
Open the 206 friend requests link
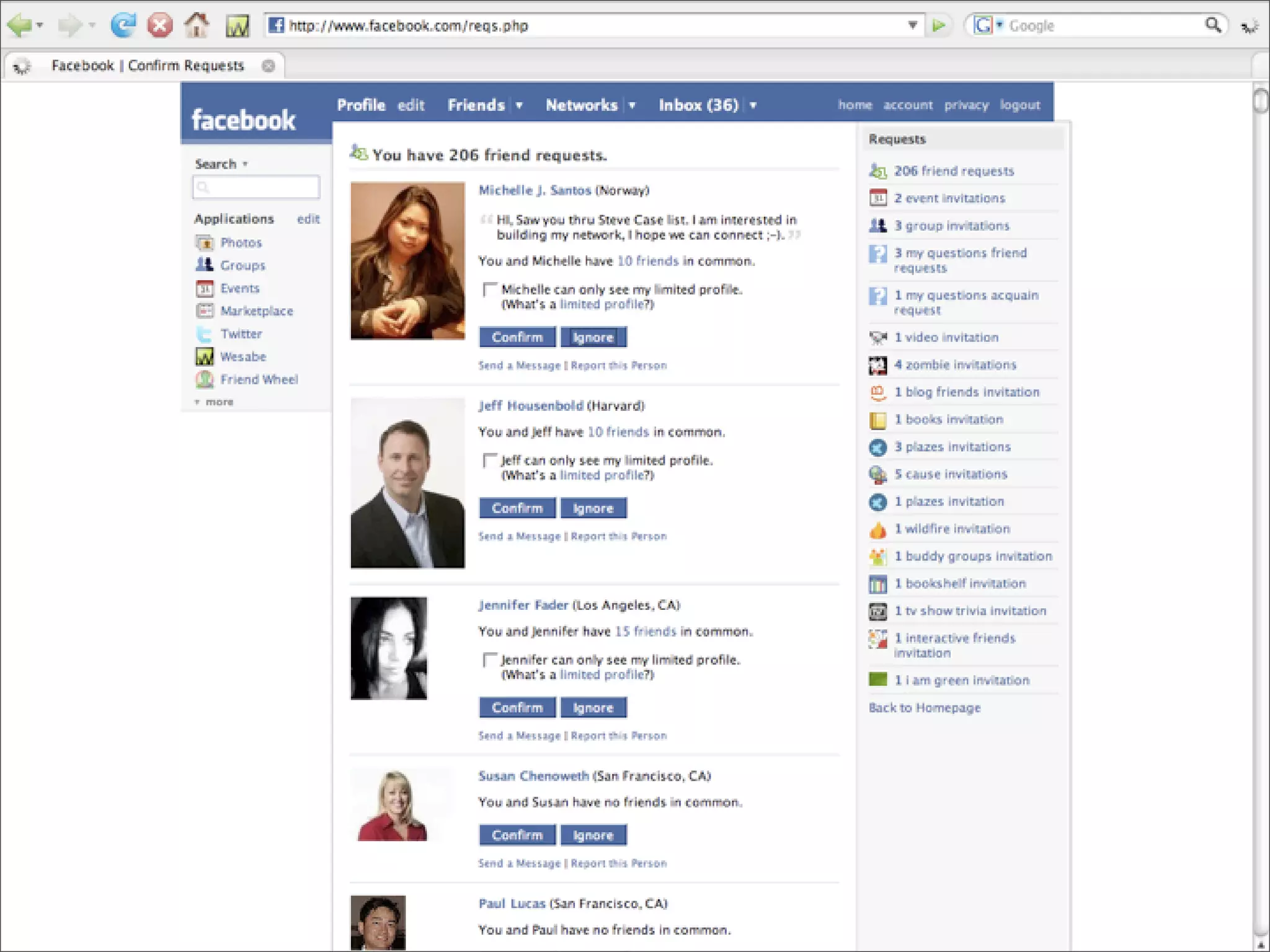tap(954, 171)
